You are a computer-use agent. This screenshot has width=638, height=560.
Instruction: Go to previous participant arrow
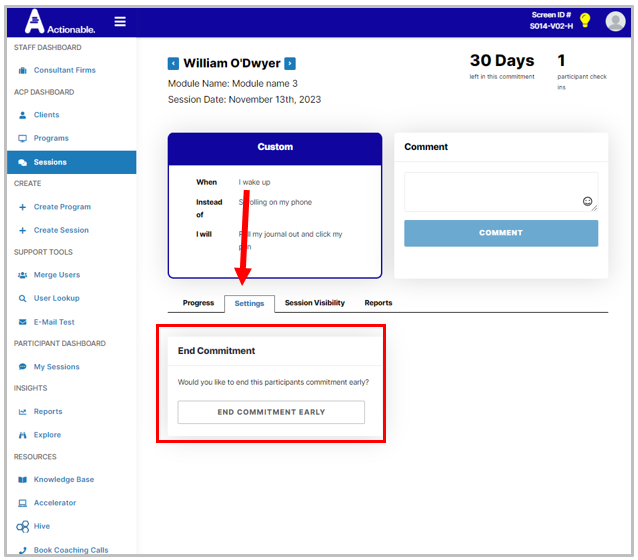pyautogui.click(x=173, y=64)
